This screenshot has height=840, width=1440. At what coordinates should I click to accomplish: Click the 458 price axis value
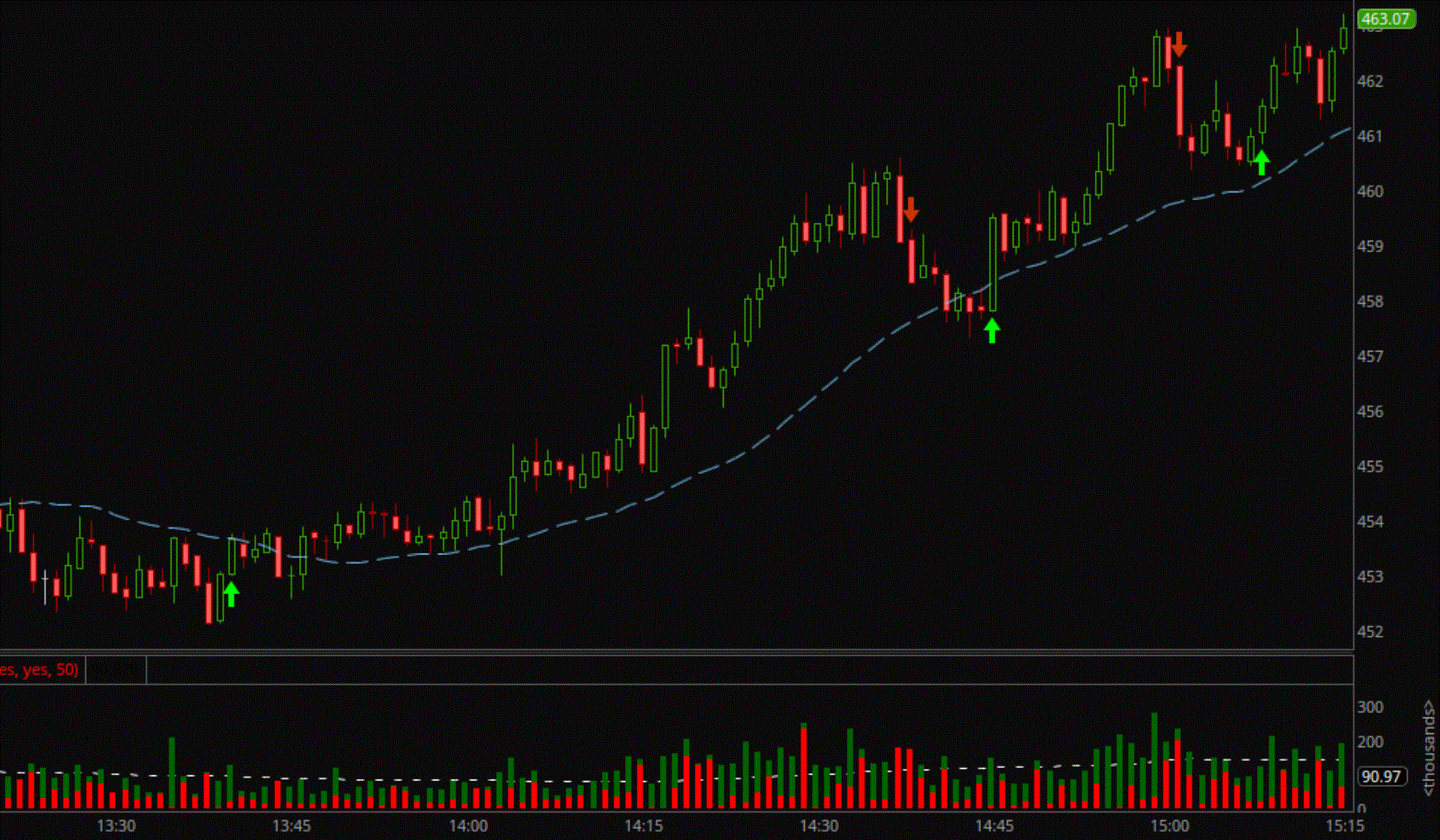point(1372,300)
